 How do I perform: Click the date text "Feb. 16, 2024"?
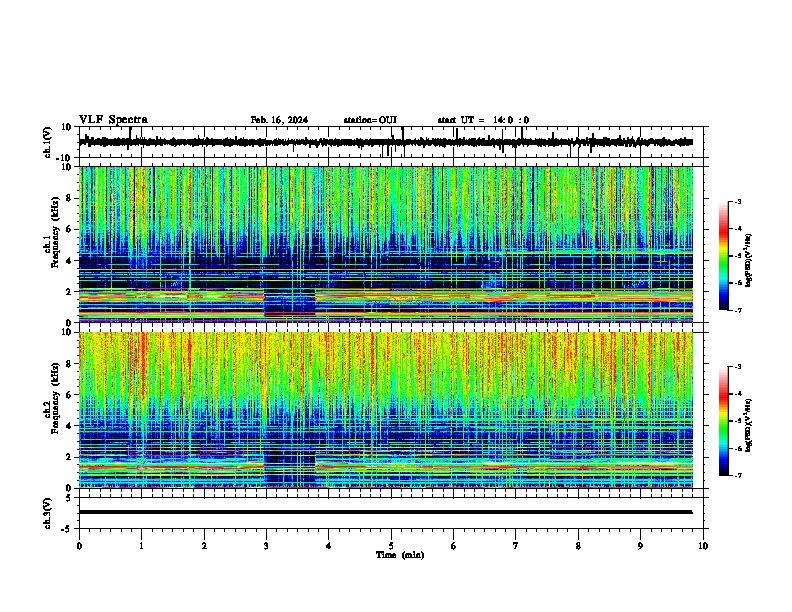pyautogui.click(x=279, y=120)
